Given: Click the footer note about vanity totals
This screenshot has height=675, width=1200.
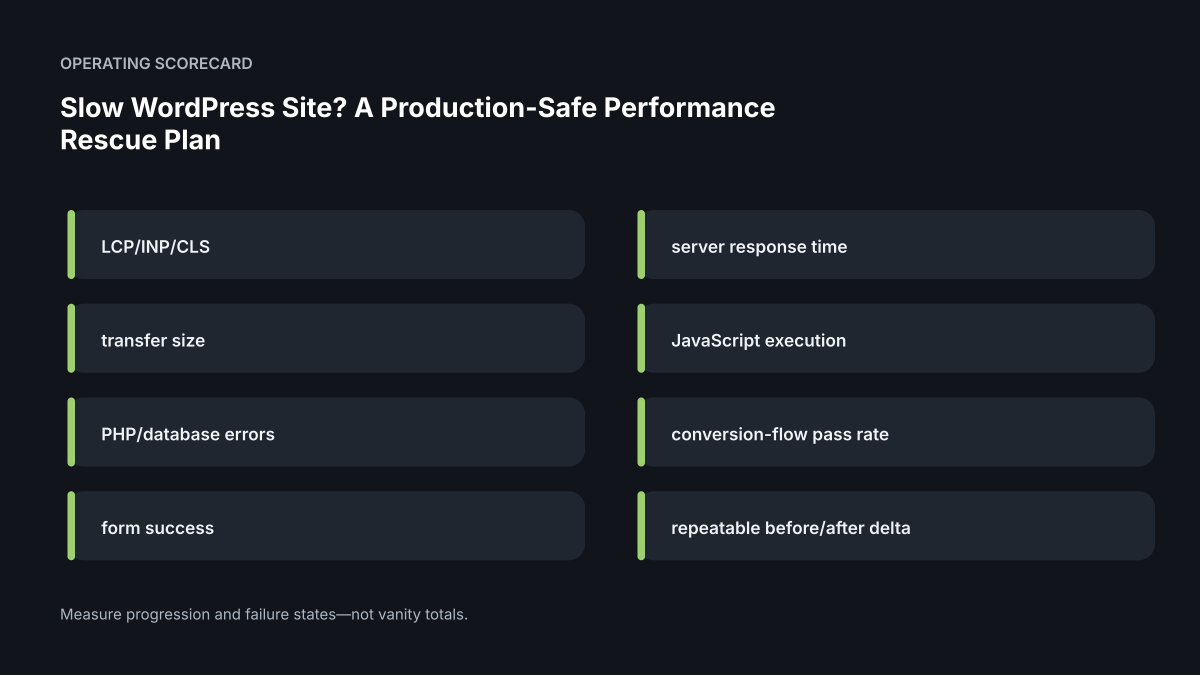Looking at the screenshot, I should pos(264,614).
